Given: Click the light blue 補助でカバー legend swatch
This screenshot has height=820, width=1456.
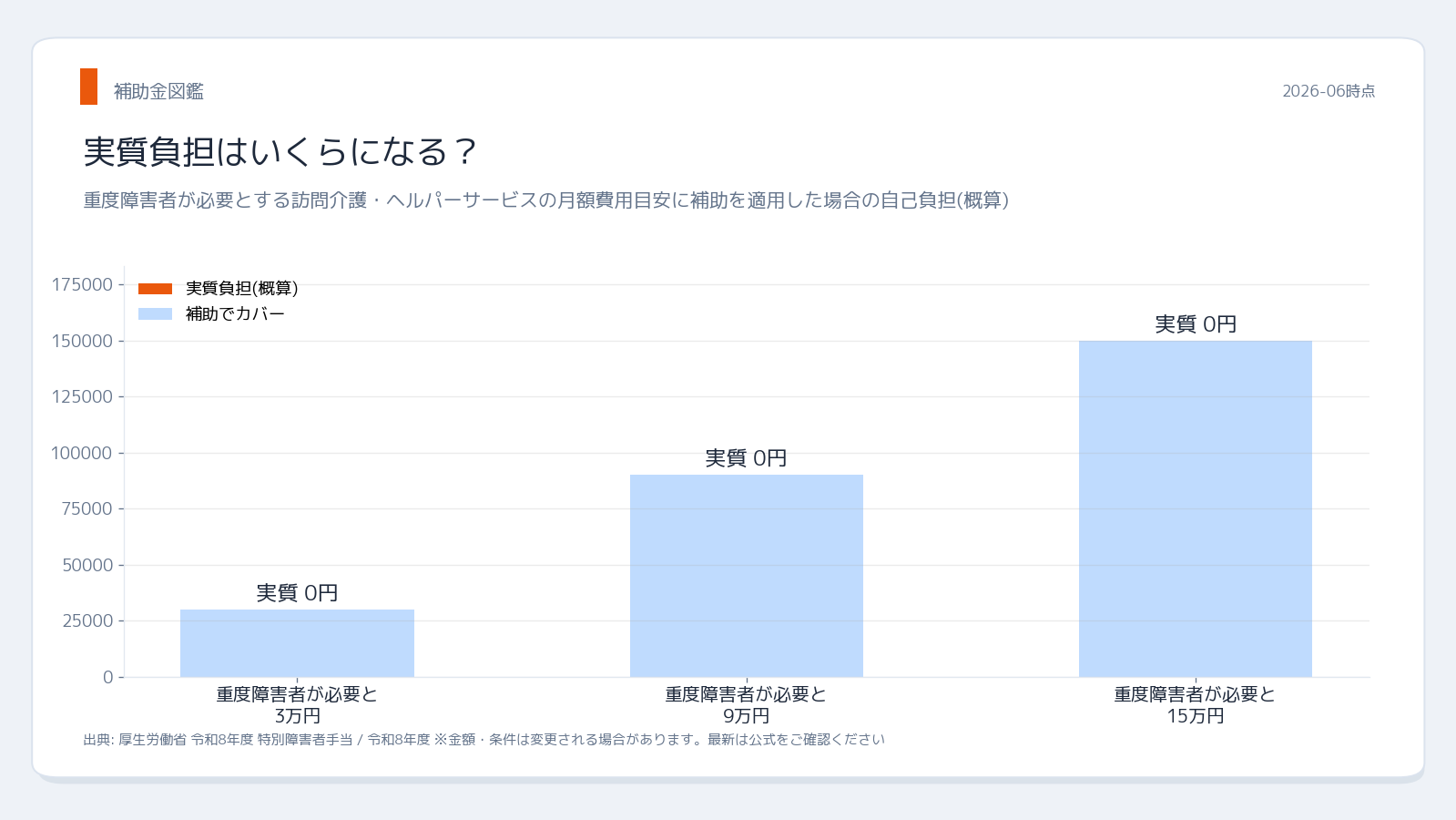Looking at the screenshot, I should [155, 314].
